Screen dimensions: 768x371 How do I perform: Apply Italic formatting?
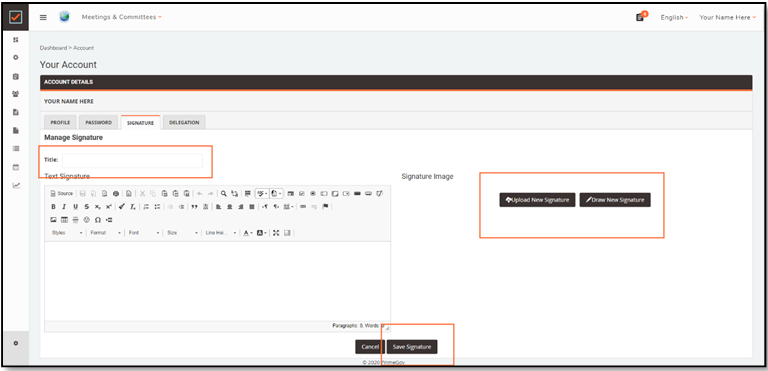(x=64, y=207)
